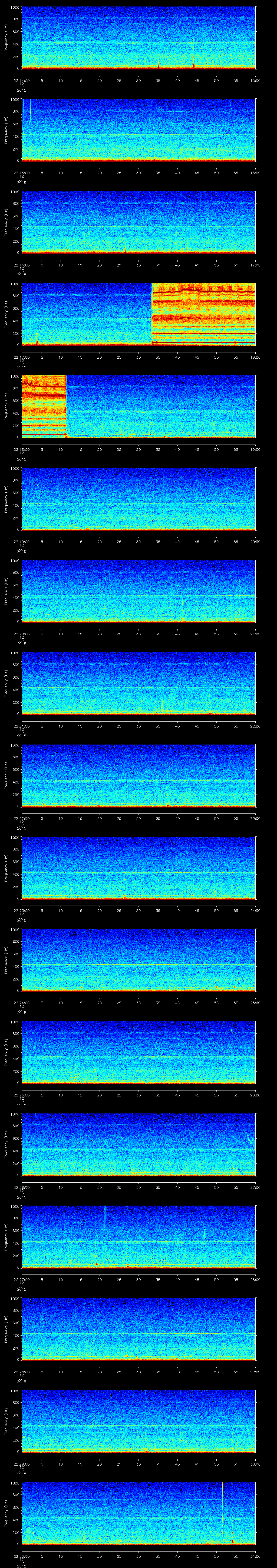Click the axis end label 18:00
Image resolution: width=277 pixels, height=1568 pixels.
click(x=255, y=357)
